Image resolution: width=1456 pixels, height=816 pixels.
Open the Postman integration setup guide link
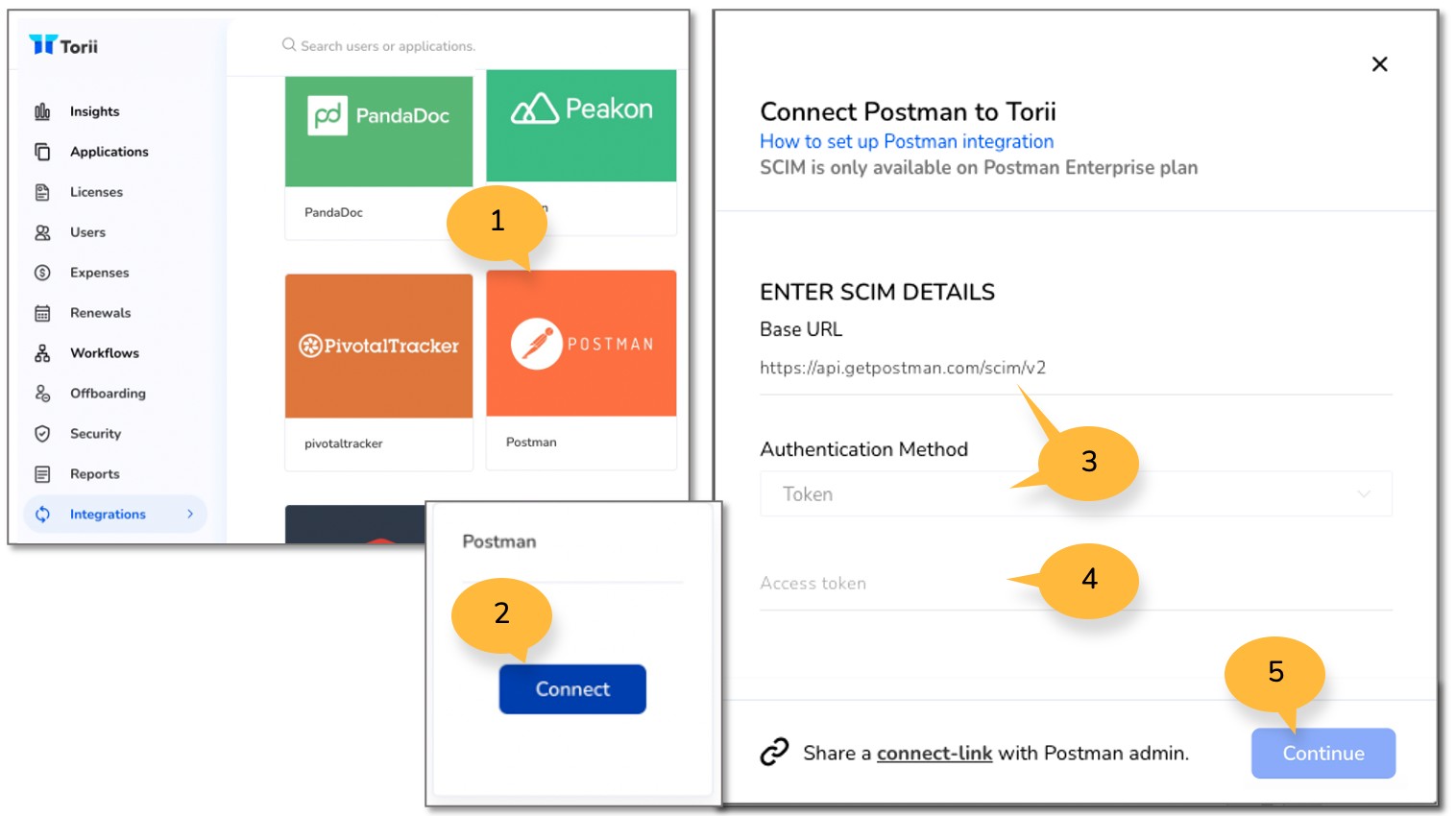[907, 141]
